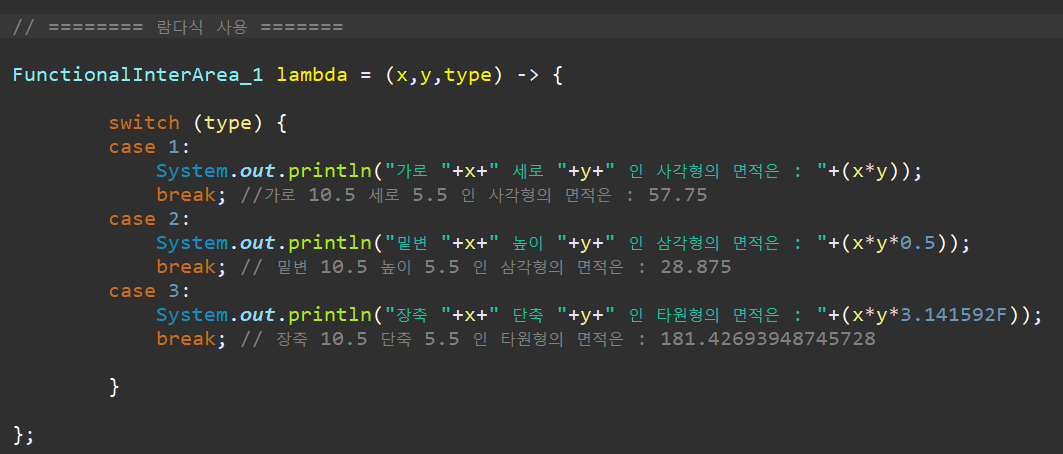The width and height of the screenshot is (1063, 454).
Task: Click 'println' in the 타원형 print line
Action: pyautogui.click(x=329, y=315)
